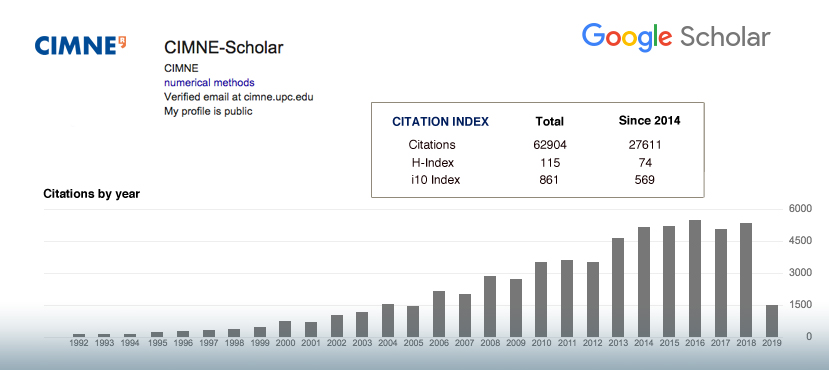Click the CITATION INDEX heading
Screen dimensions: 829x370
pyautogui.click(x=440, y=122)
